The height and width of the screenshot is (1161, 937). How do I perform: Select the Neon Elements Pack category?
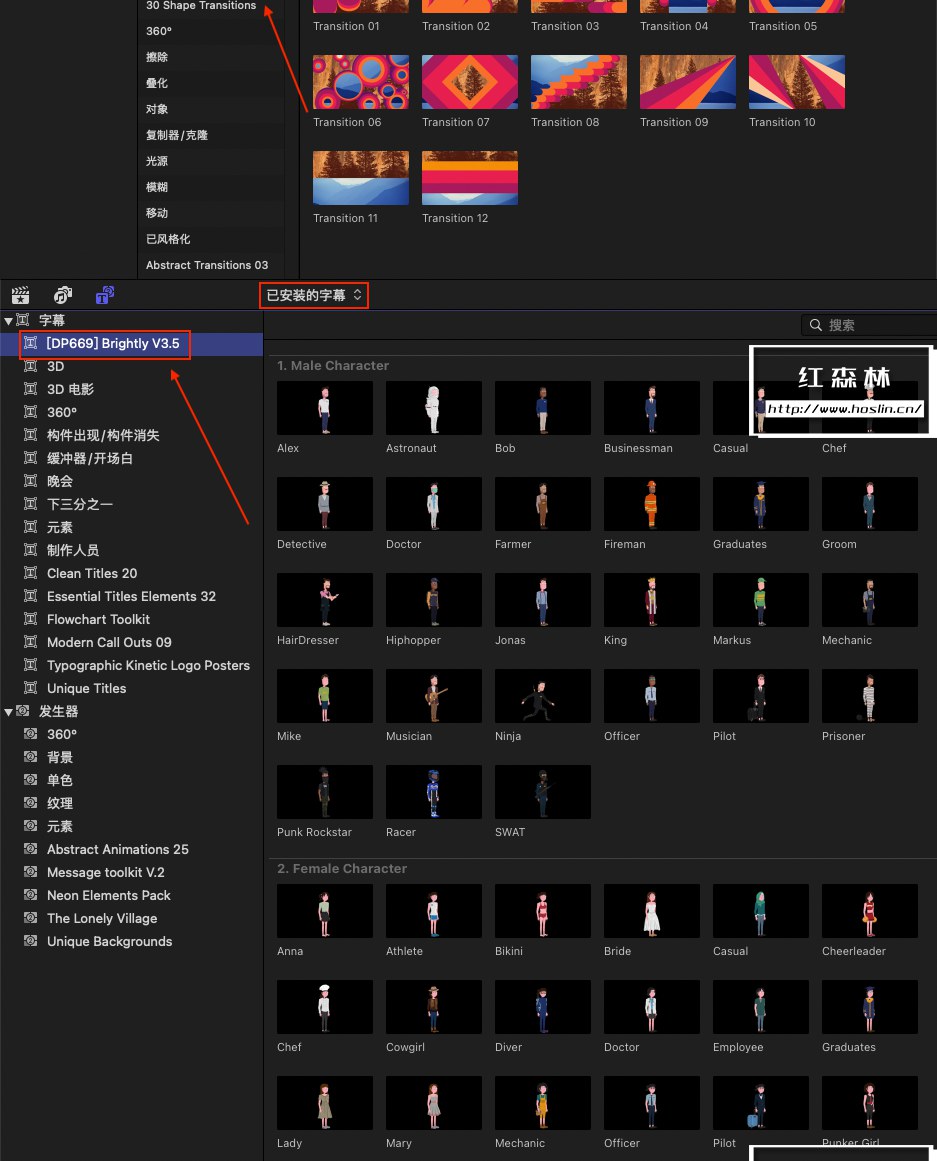coord(131,895)
